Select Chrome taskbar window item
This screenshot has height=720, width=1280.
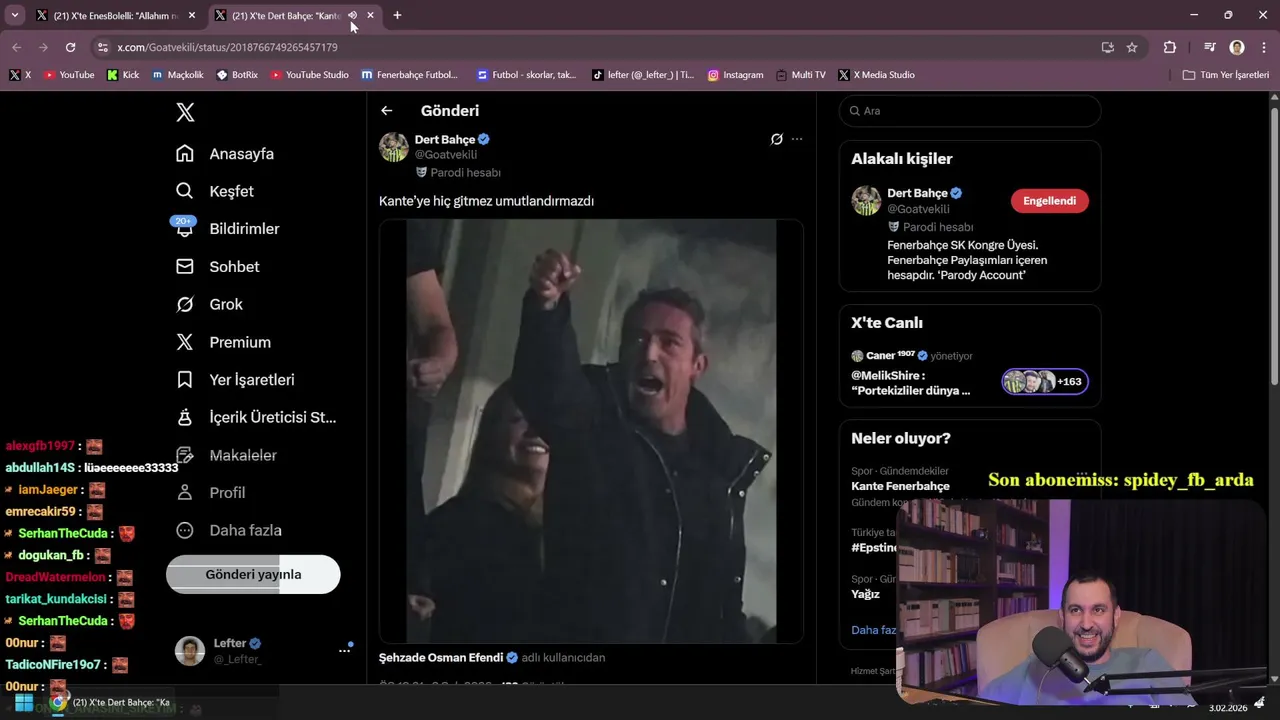[110, 703]
